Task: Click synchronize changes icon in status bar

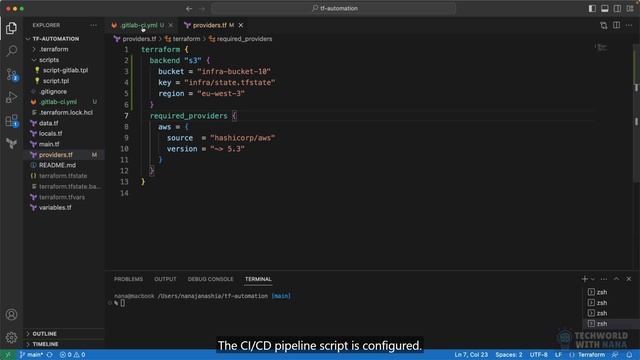Action: coord(50,355)
